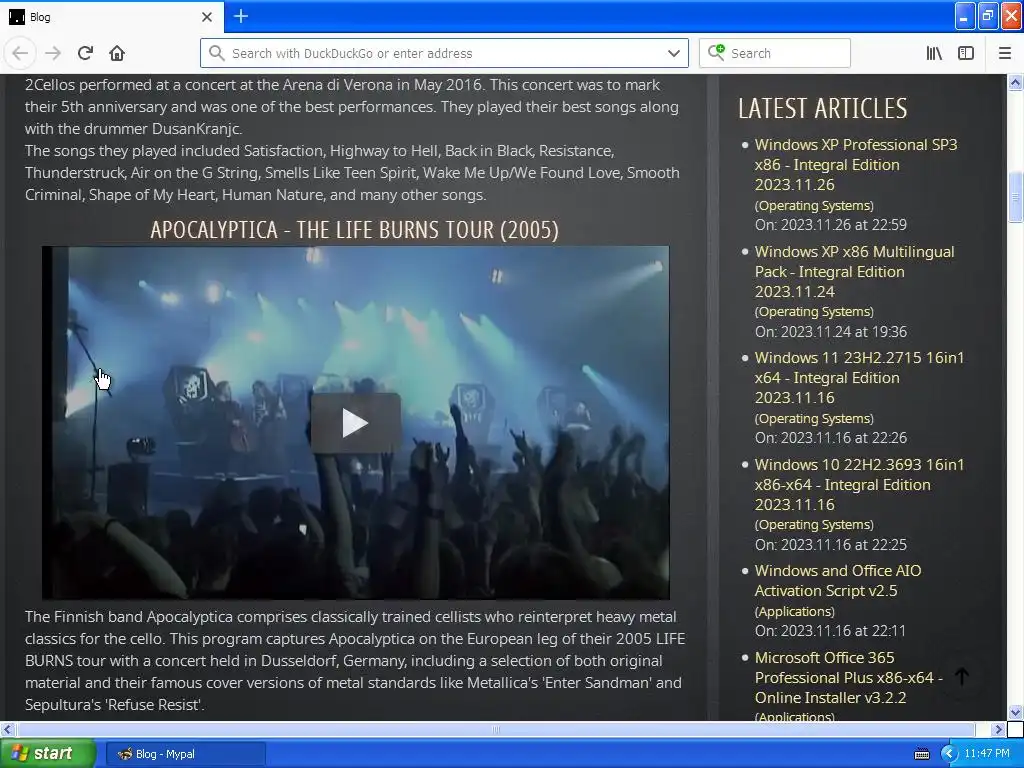
Task: Click the scroll-to-top arrow button
Action: [x=962, y=677]
